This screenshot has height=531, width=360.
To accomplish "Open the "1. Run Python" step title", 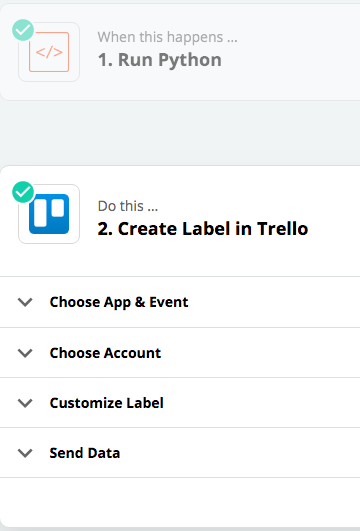I will pyautogui.click(x=160, y=60).
